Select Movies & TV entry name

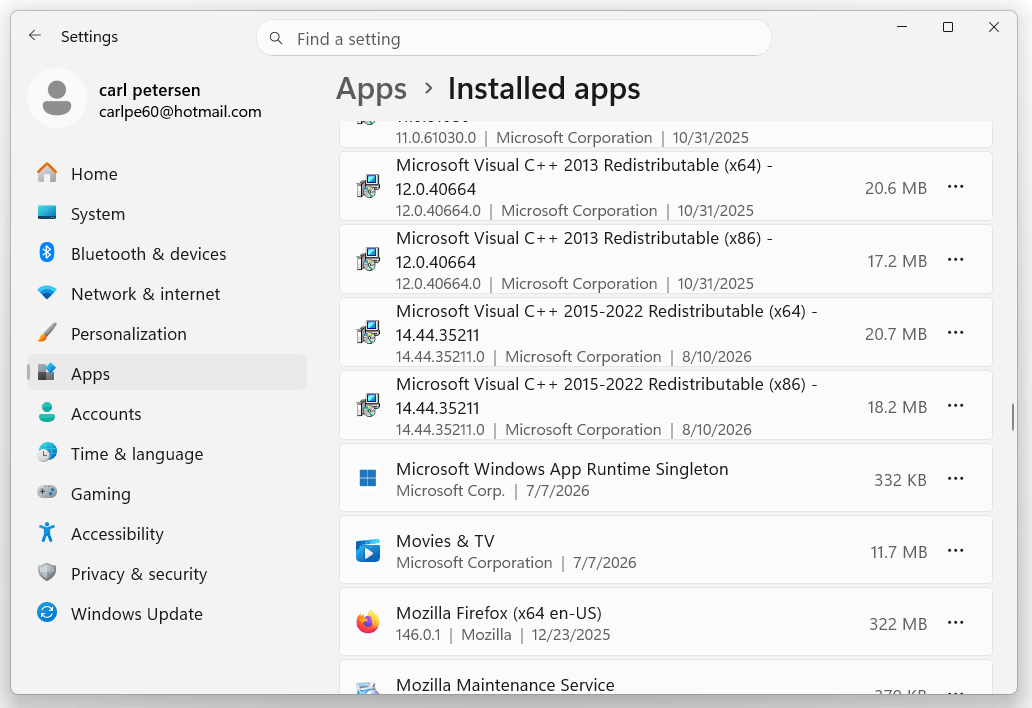(x=445, y=541)
